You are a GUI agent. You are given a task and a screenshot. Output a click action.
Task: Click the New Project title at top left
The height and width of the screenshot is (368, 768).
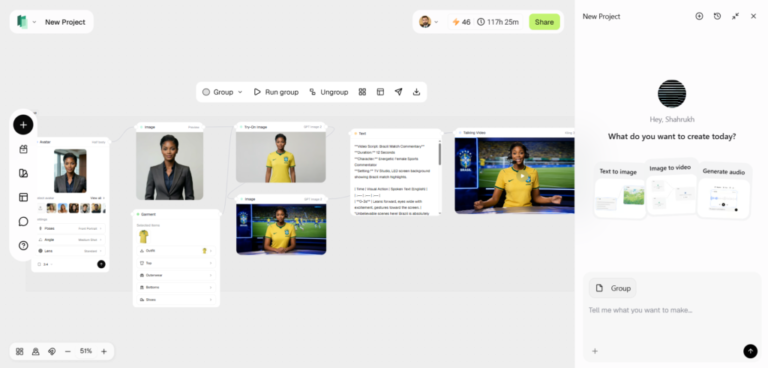tap(65, 22)
